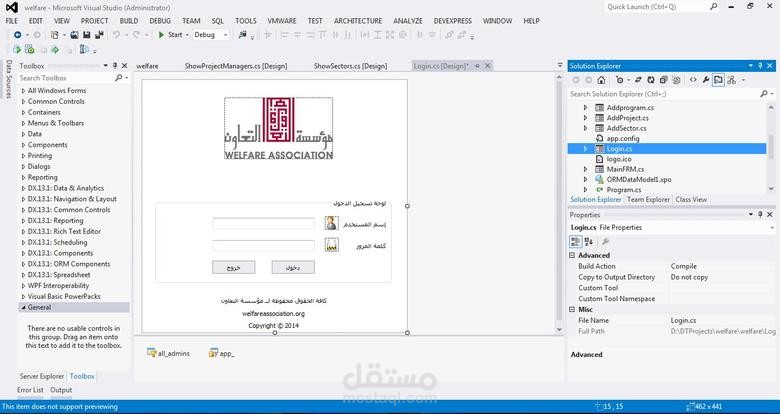Open the Error List tab
Viewport: 780px width, 414px height.
(x=30, y=390)
